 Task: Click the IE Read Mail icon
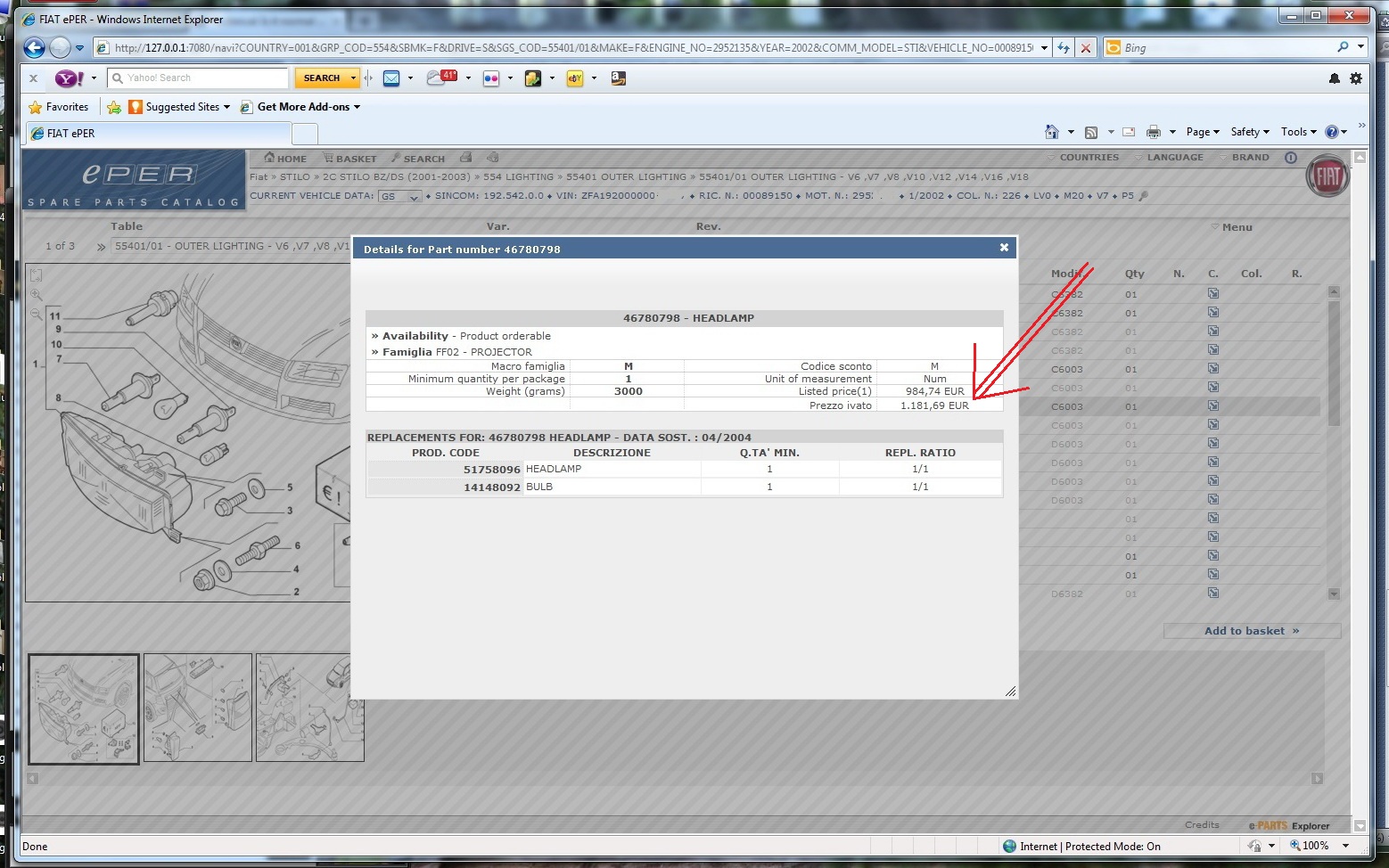[1129, 132]
